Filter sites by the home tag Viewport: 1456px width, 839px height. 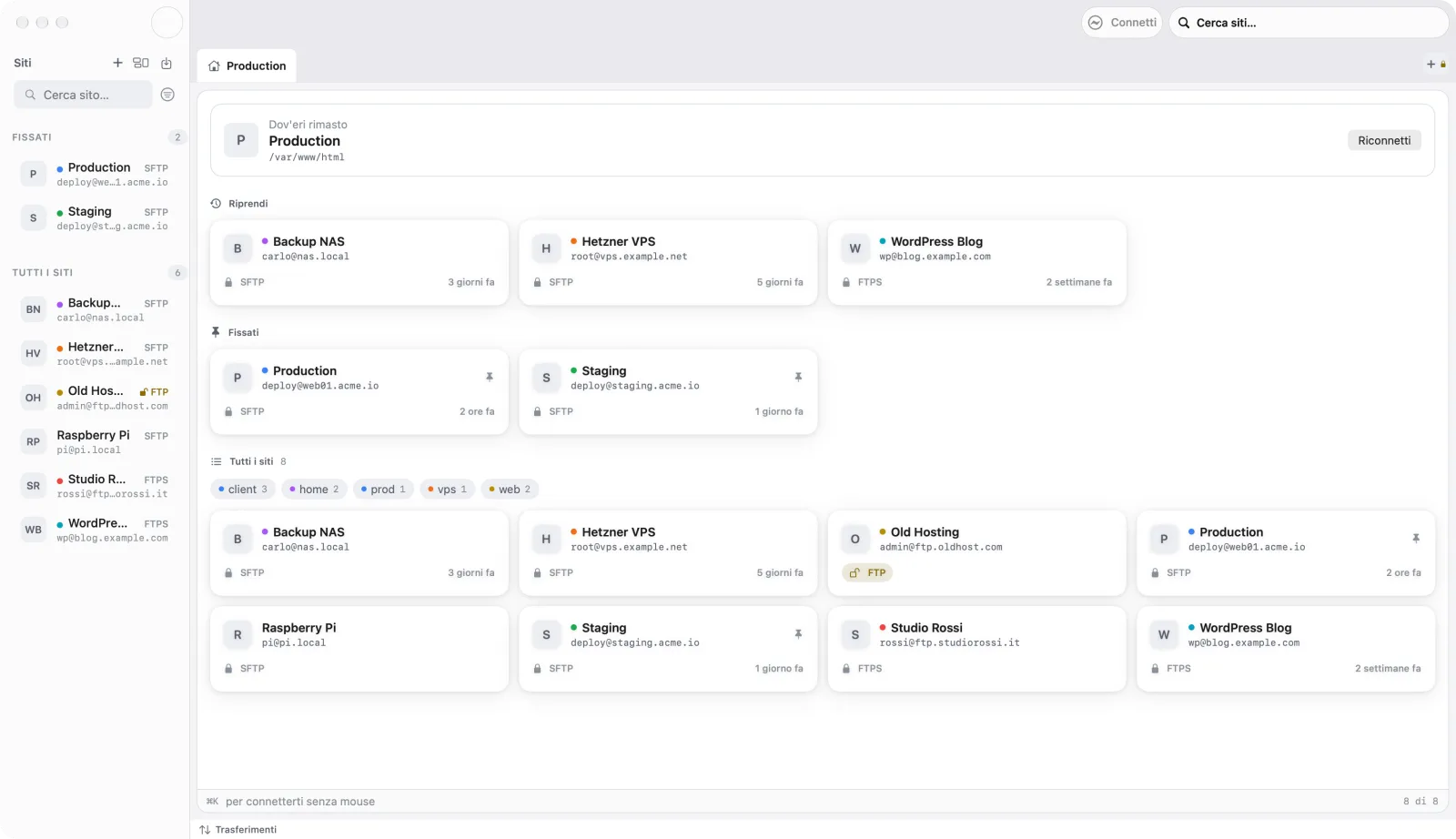(314, 490)
